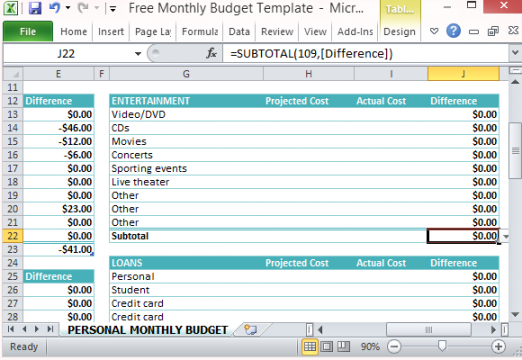Viewport: 522px width, 360px height.
Task: Select the LOANS header cell
Action: click(x=186, y=263)
